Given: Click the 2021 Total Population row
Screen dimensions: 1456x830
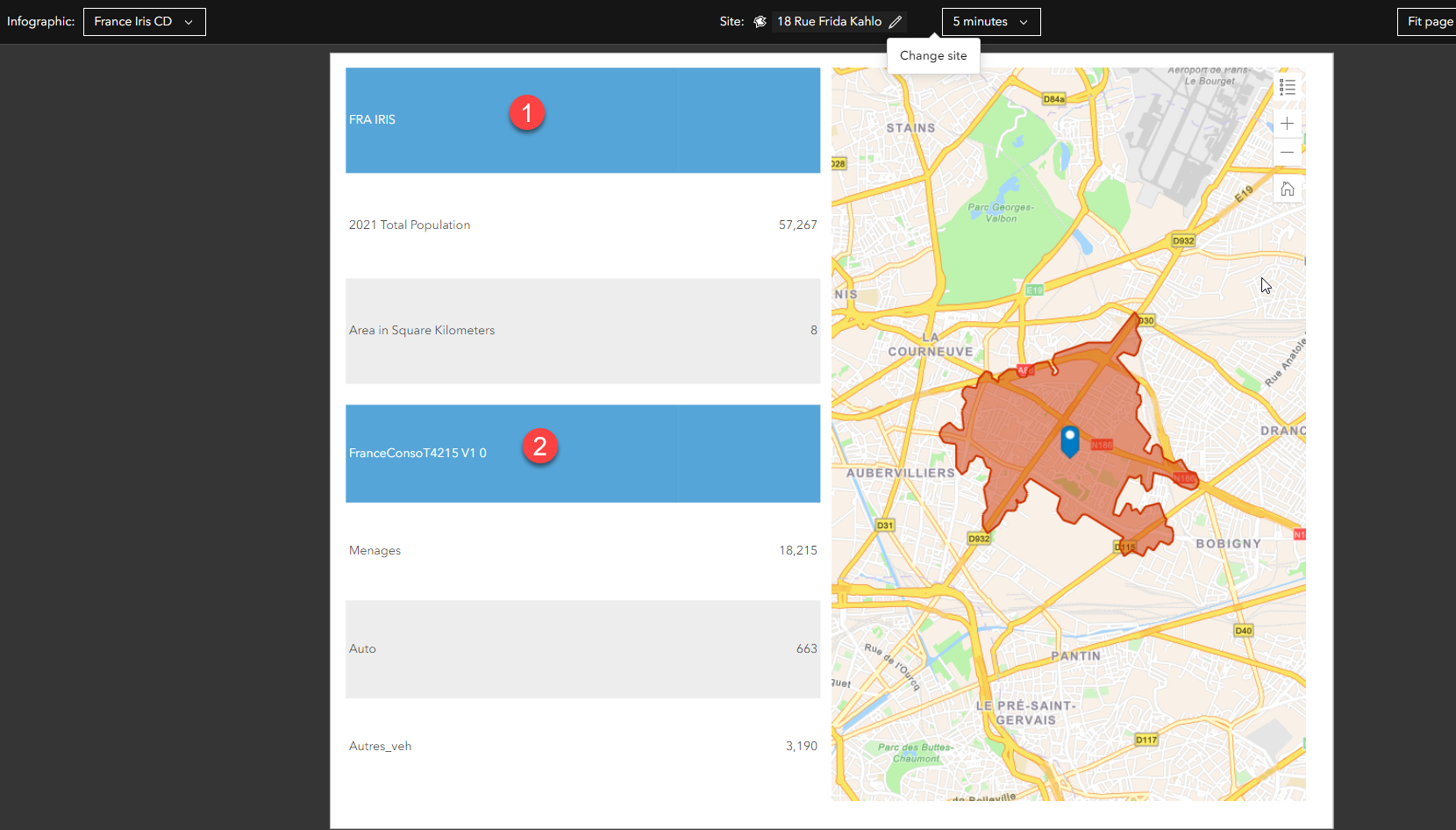Looking at the screenshot, I should (x=582, y=225).
